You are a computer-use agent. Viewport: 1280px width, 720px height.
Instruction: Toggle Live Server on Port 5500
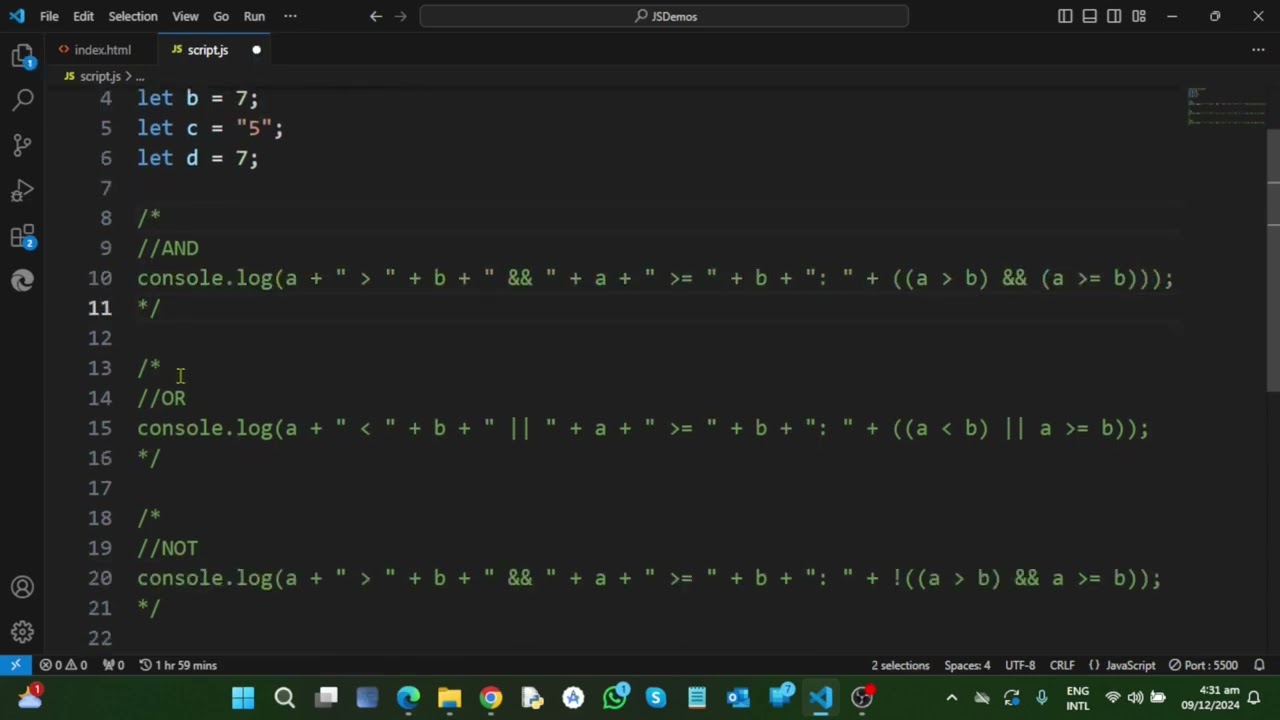point(1203,665)
